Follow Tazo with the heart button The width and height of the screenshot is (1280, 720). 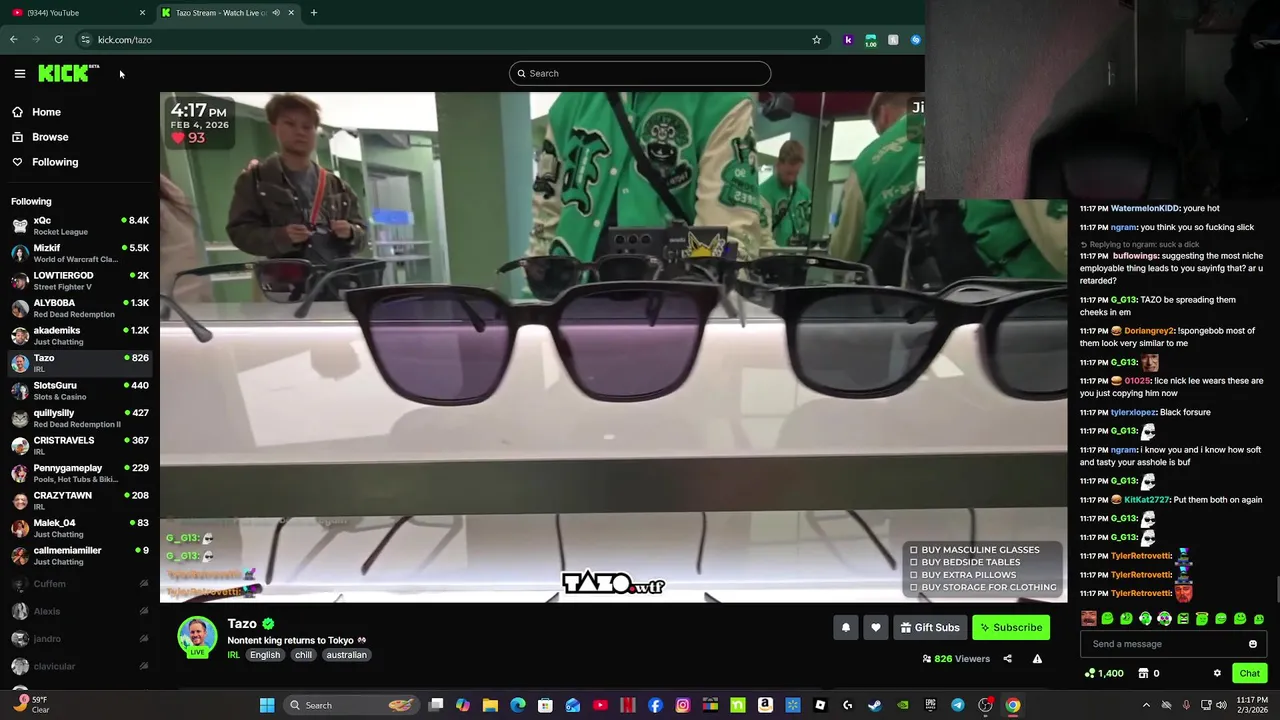point(876,627)
